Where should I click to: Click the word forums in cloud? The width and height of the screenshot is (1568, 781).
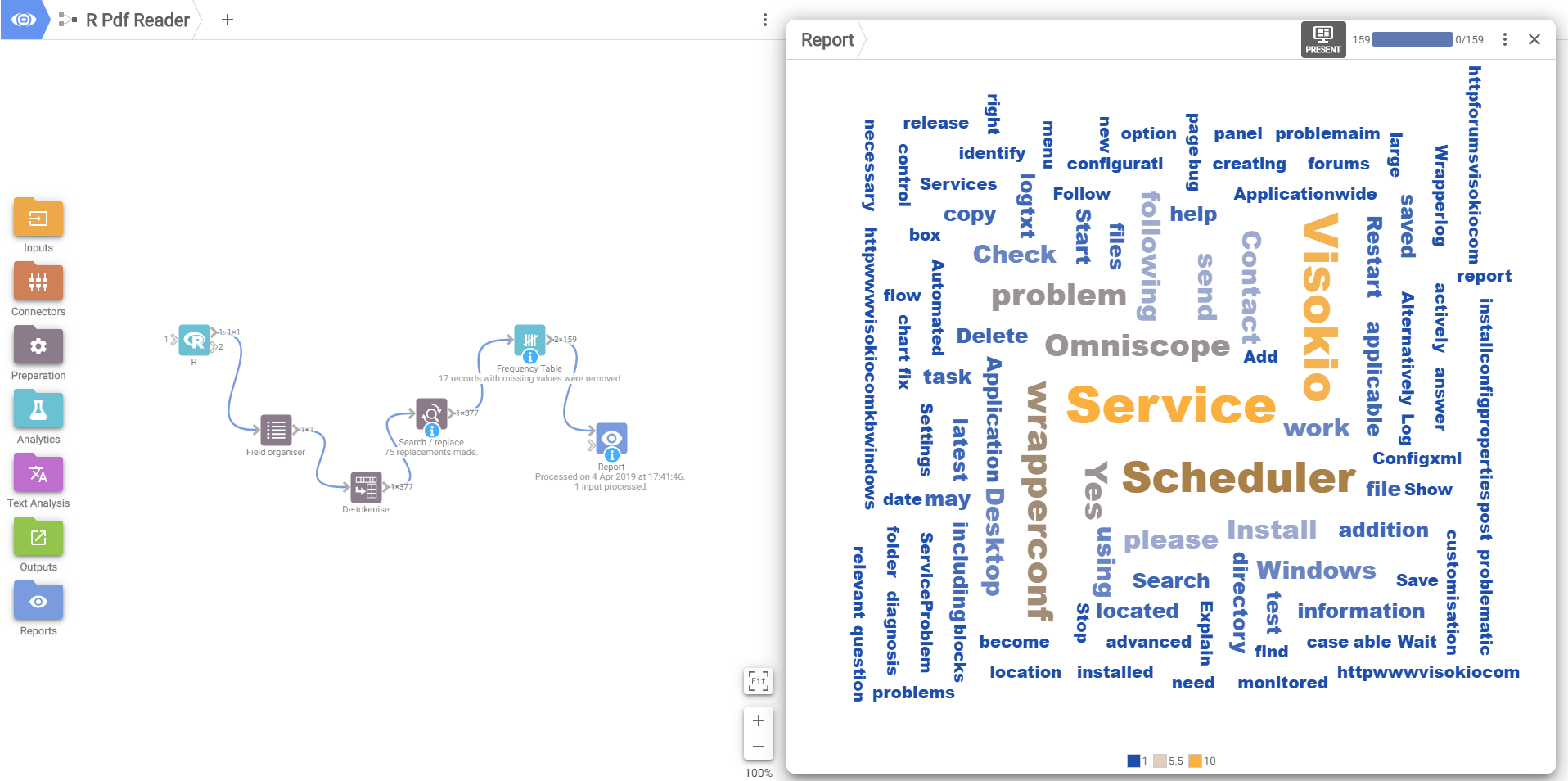pos(1338,164)
